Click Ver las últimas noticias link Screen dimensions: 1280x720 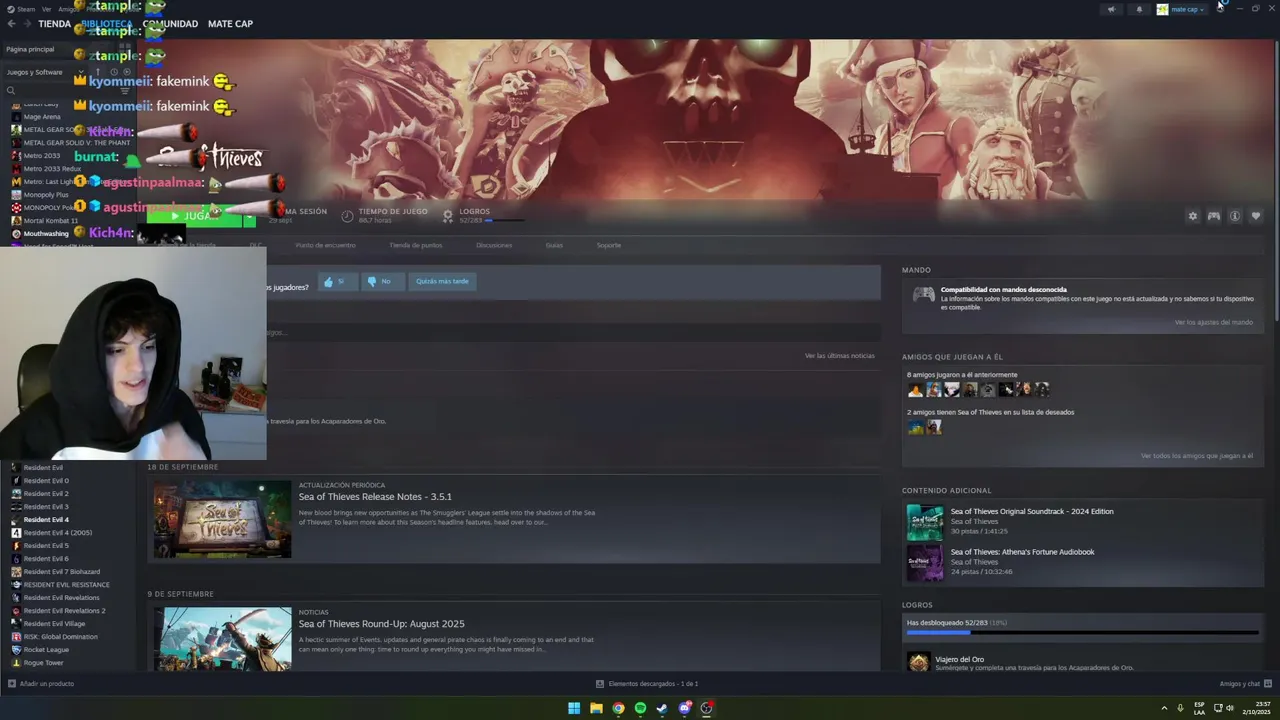[x=839, y=356]
